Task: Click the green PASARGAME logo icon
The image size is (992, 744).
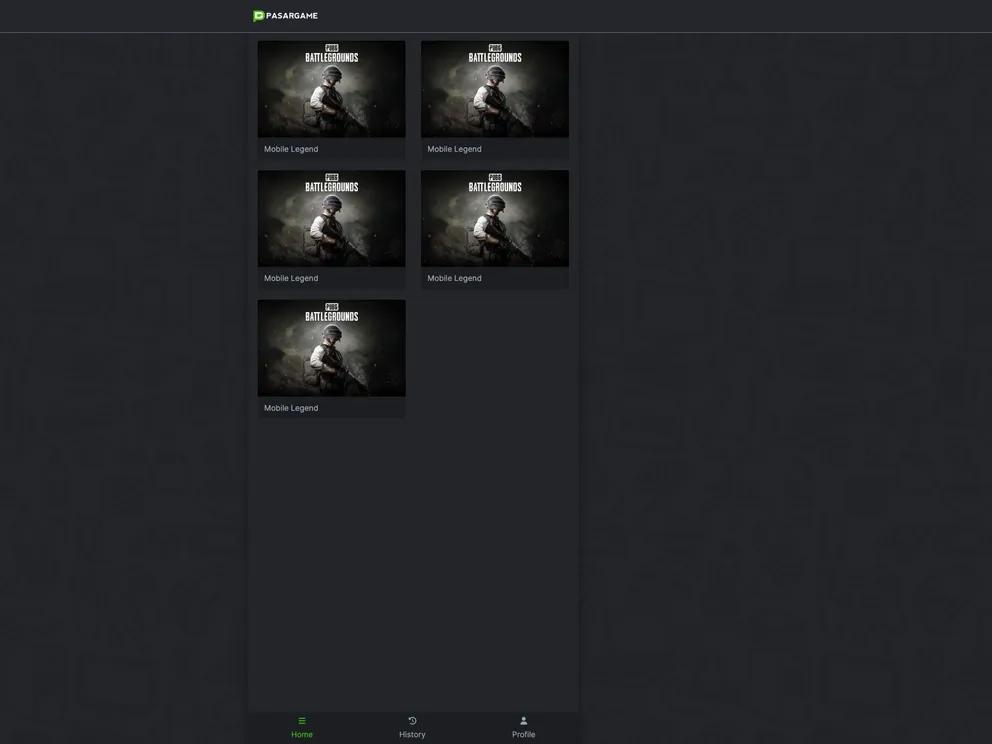Action: pyautogui.click(x=257, y=14)
